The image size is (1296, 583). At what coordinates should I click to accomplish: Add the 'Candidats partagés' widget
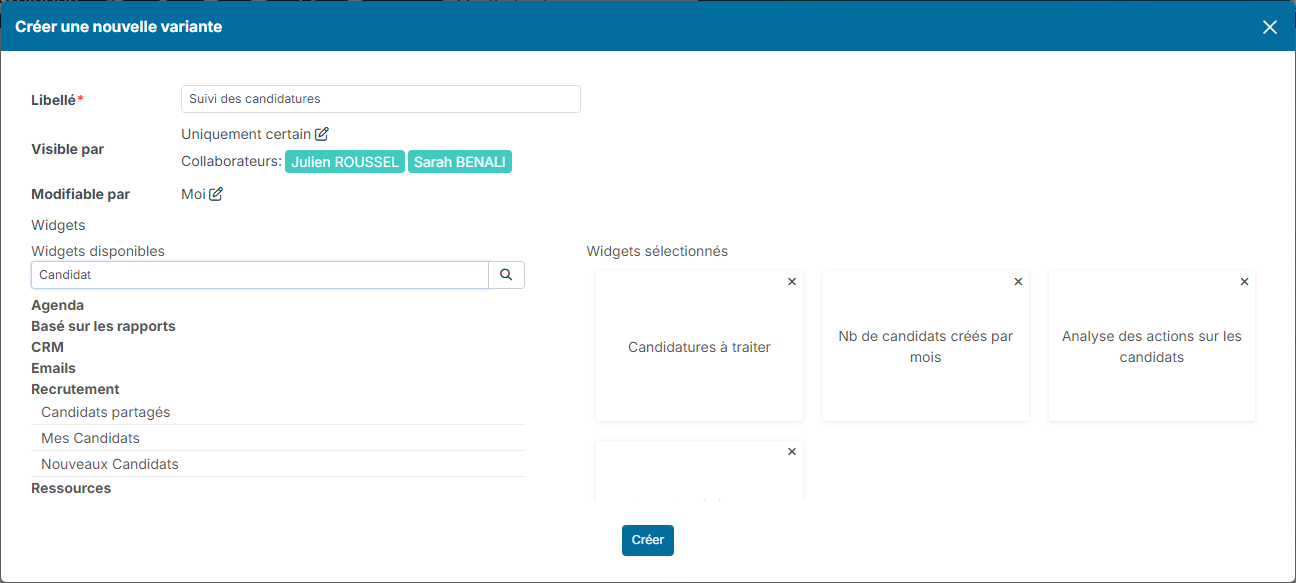(x=278, y=412)
